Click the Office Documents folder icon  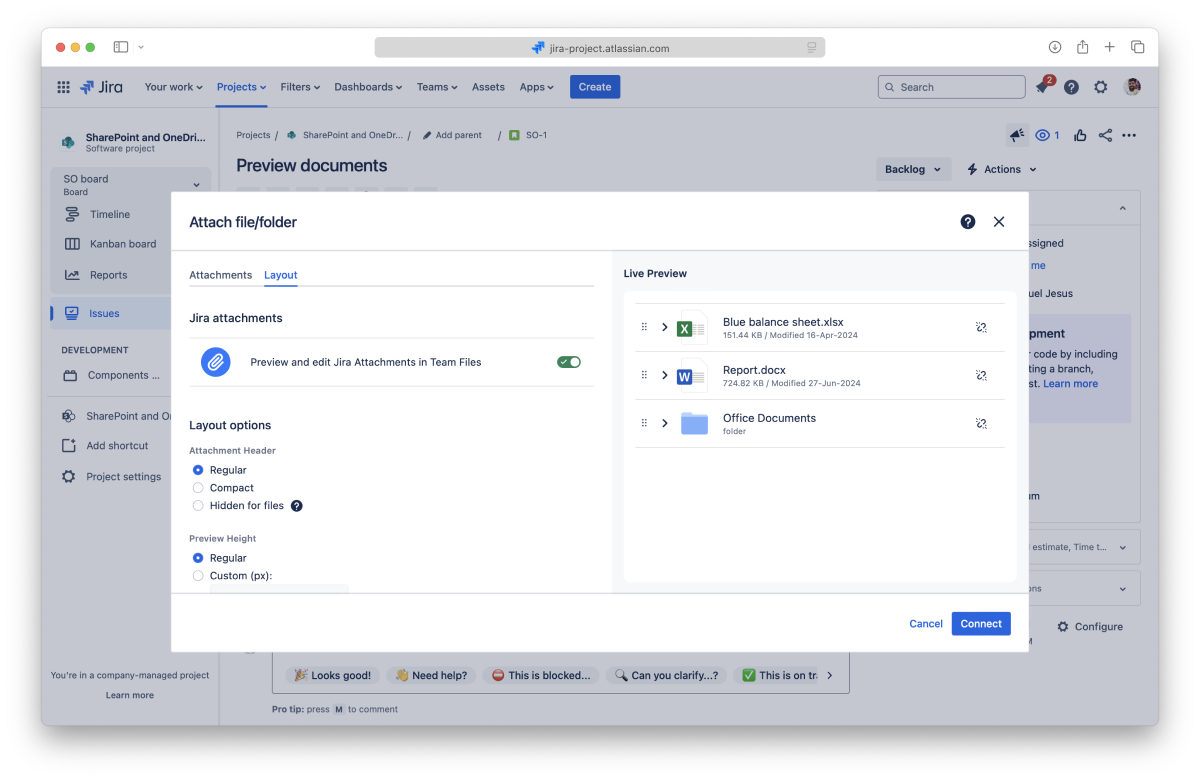click(694, 423)
